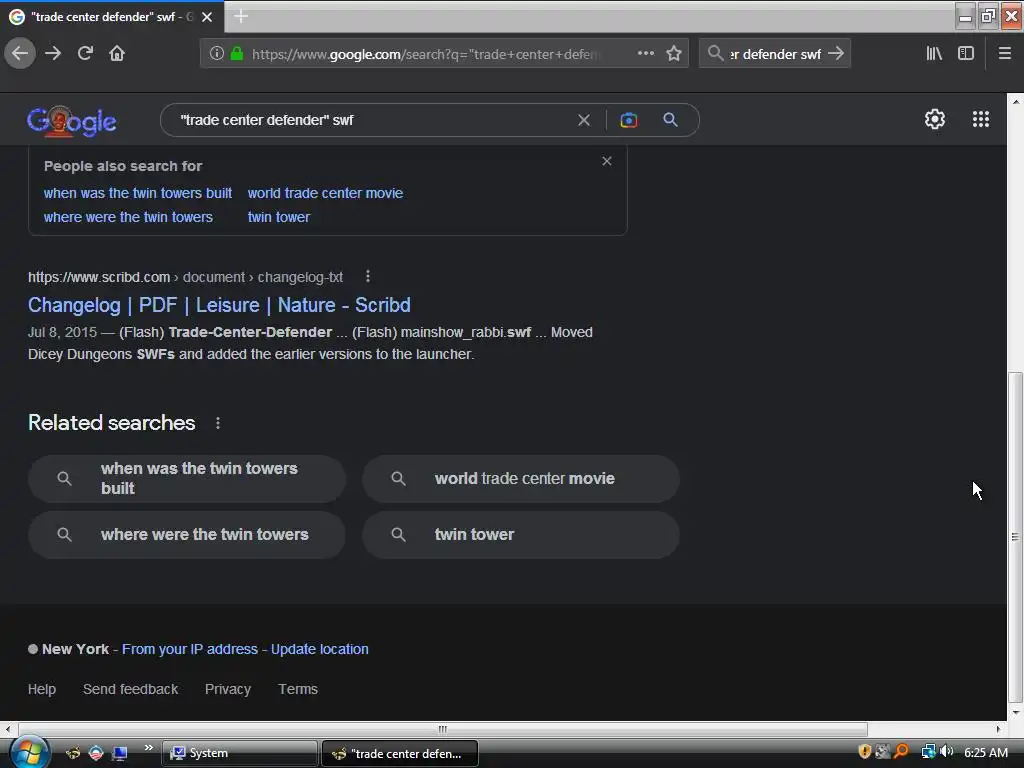The width and height of the screenshot is (1024, 768).
Task: Open the Terms footer link
Action: tap(298, 689)
